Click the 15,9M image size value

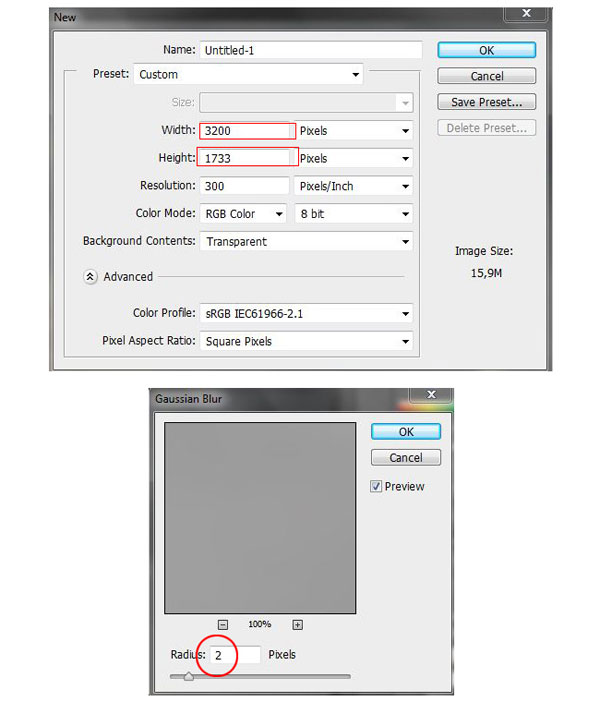click(x=486, y=273)
